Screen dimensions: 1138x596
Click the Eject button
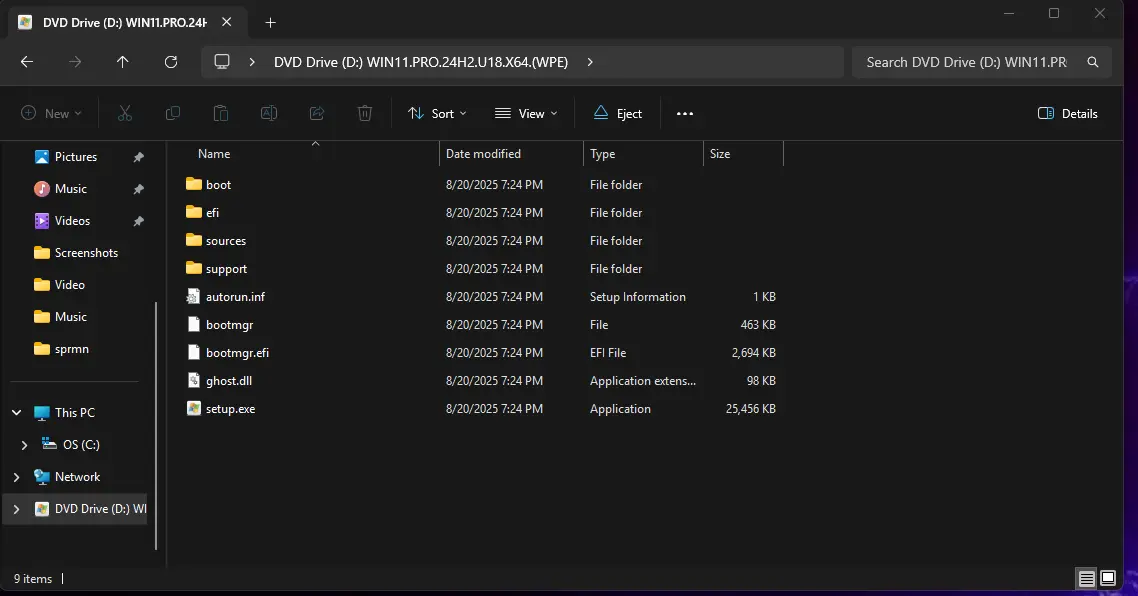pyautogui.click(x=618, y=113)
